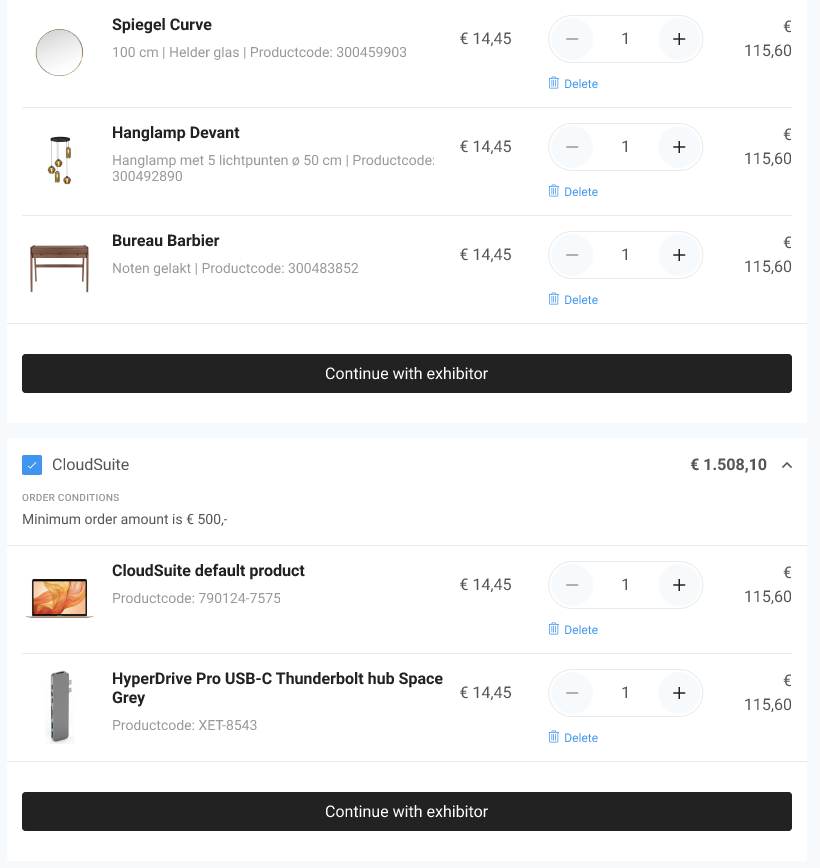Click the HyperDrive Pro USB-C hub title

tap(277, 688)
